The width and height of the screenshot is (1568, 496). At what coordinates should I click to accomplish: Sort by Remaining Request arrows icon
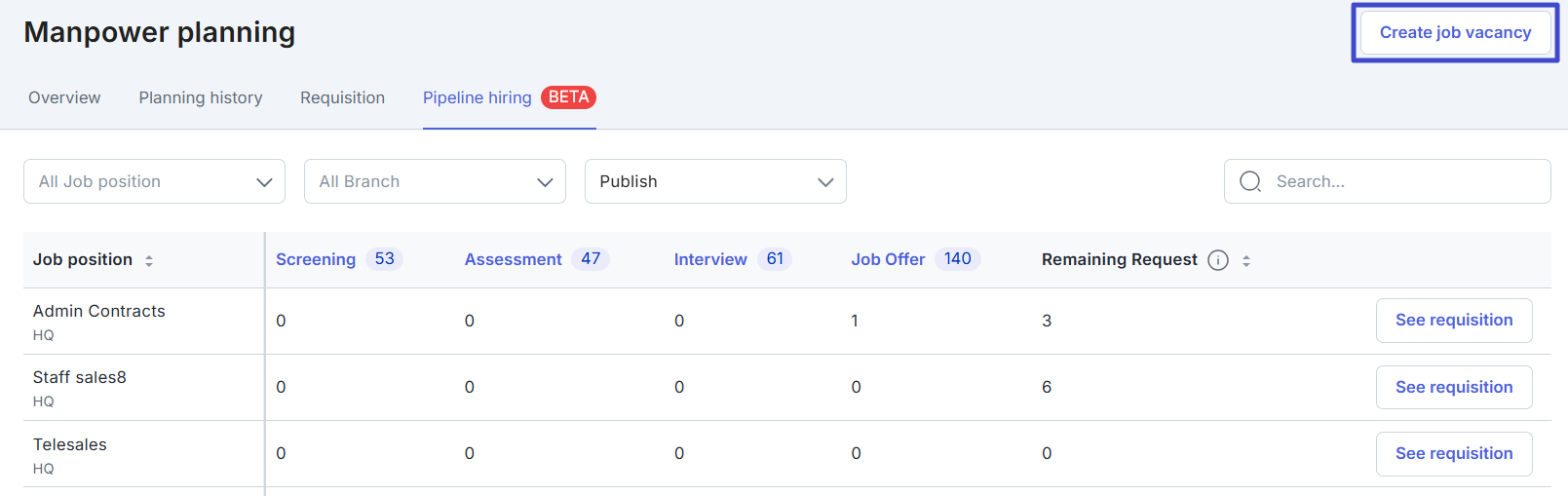[1246, 261]
